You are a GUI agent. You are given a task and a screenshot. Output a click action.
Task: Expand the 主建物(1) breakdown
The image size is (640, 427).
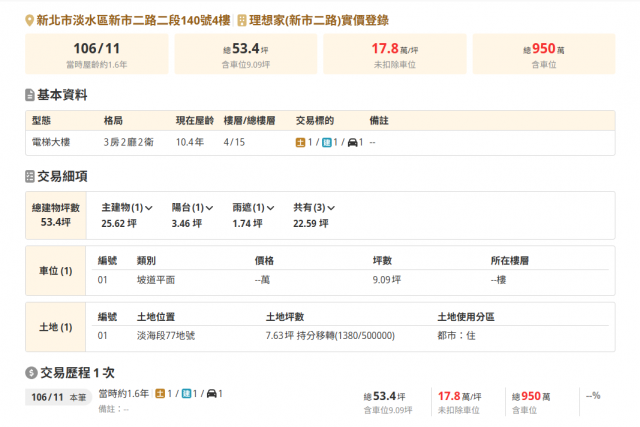point(127,208)
